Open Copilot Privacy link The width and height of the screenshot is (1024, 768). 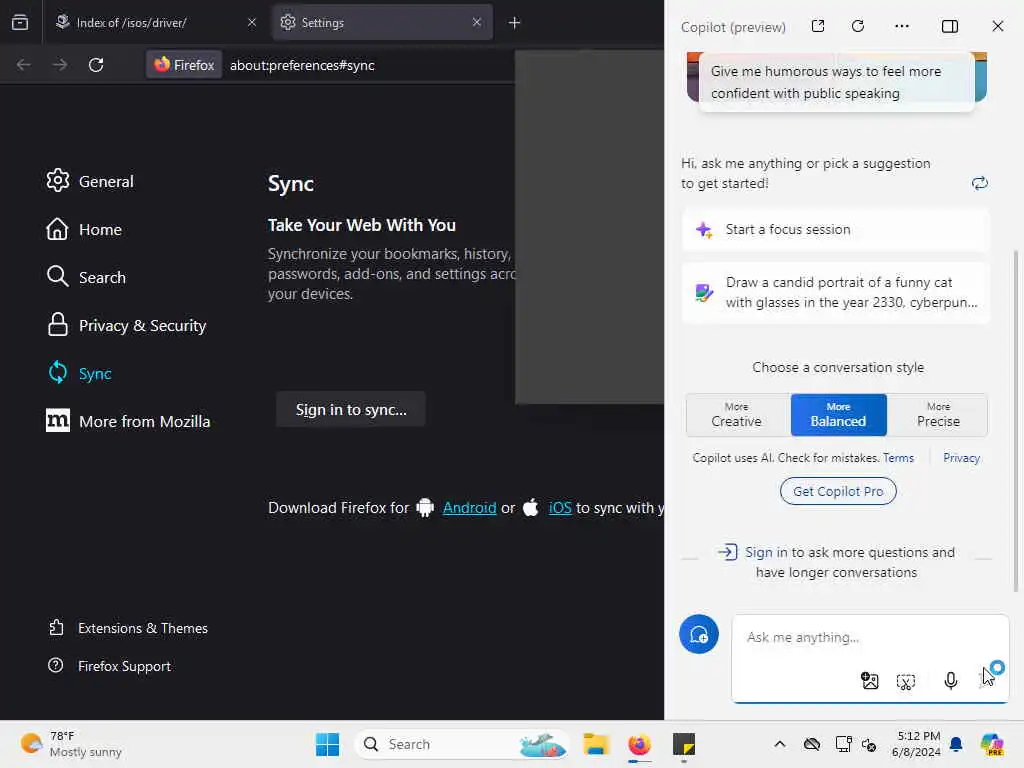tap(961, 458)
